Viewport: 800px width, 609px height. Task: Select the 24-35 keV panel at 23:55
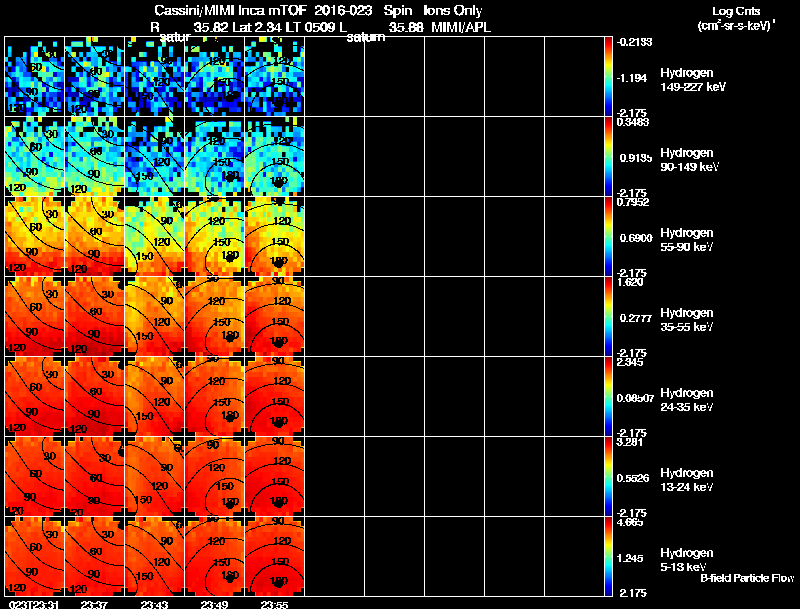(274, 397)
